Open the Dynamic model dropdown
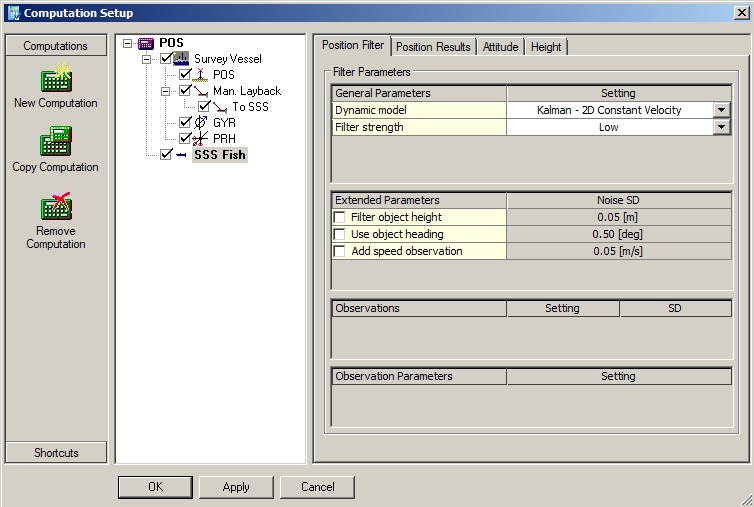 721,110
